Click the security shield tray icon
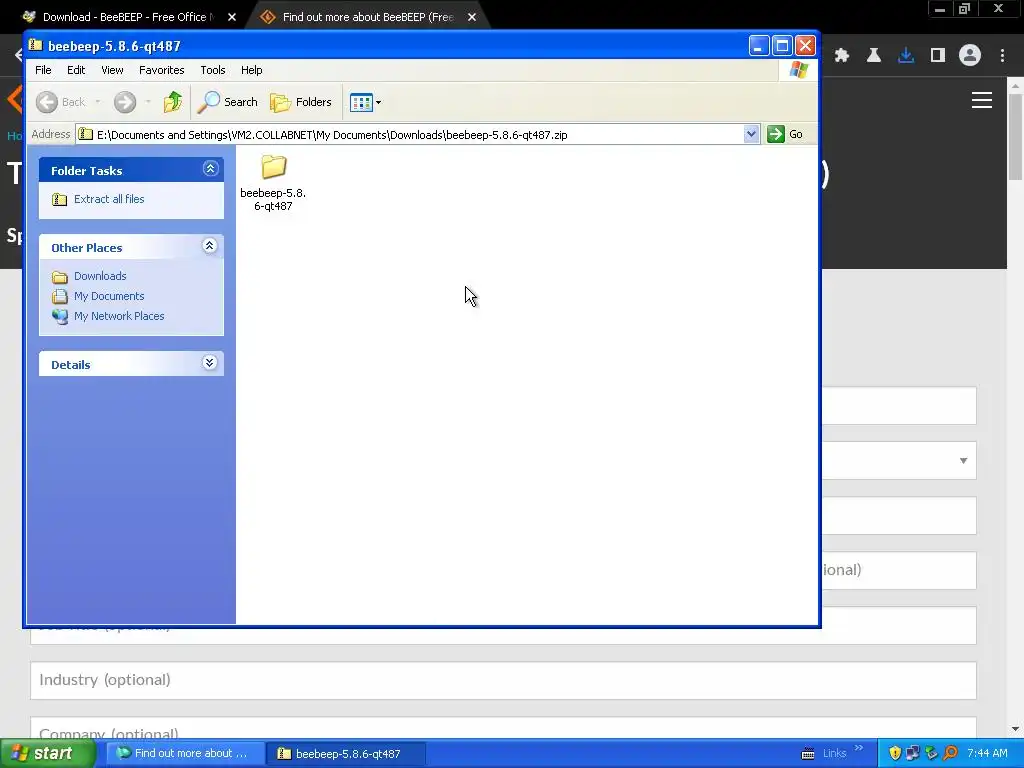Screen dimensions: 1024x768 tap(895, 754)
